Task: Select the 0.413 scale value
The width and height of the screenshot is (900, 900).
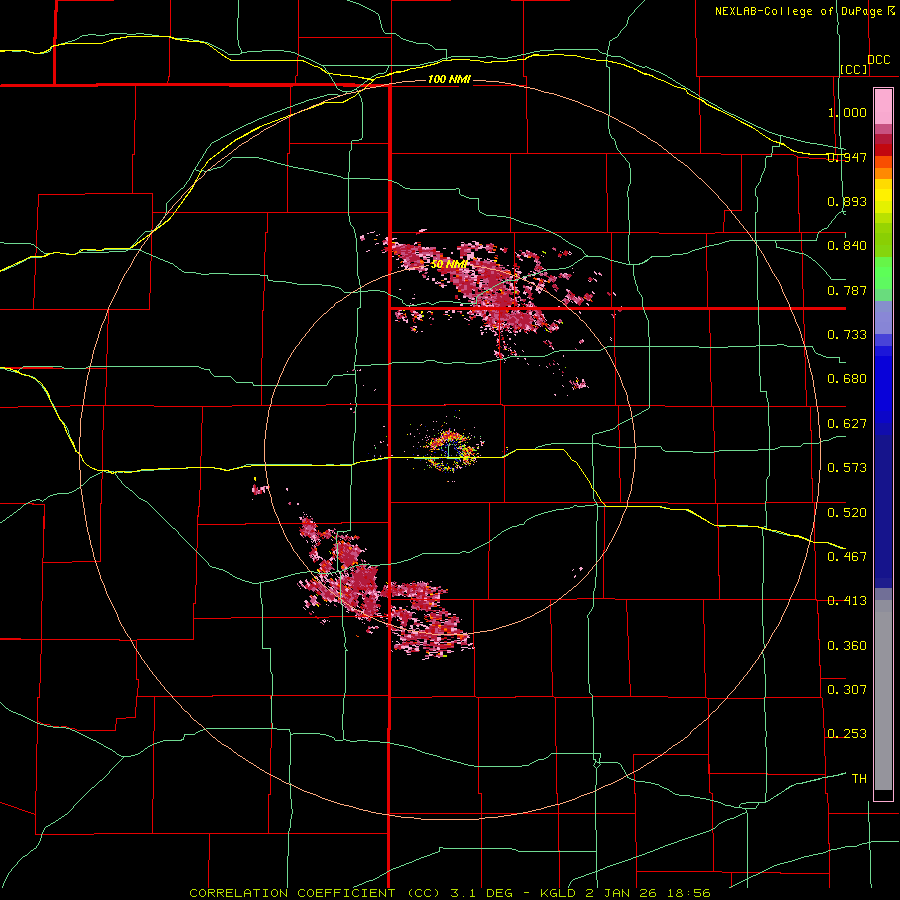Action: pos(847,601)
